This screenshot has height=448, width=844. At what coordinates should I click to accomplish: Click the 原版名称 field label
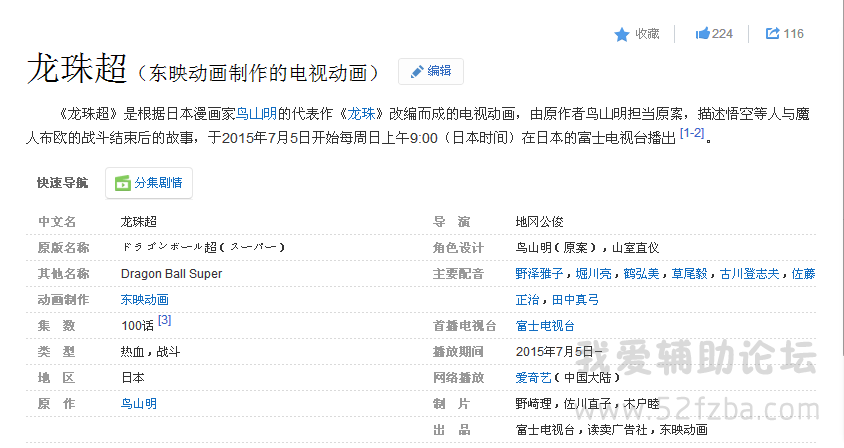pyautogui.click(x=63, y=248)
